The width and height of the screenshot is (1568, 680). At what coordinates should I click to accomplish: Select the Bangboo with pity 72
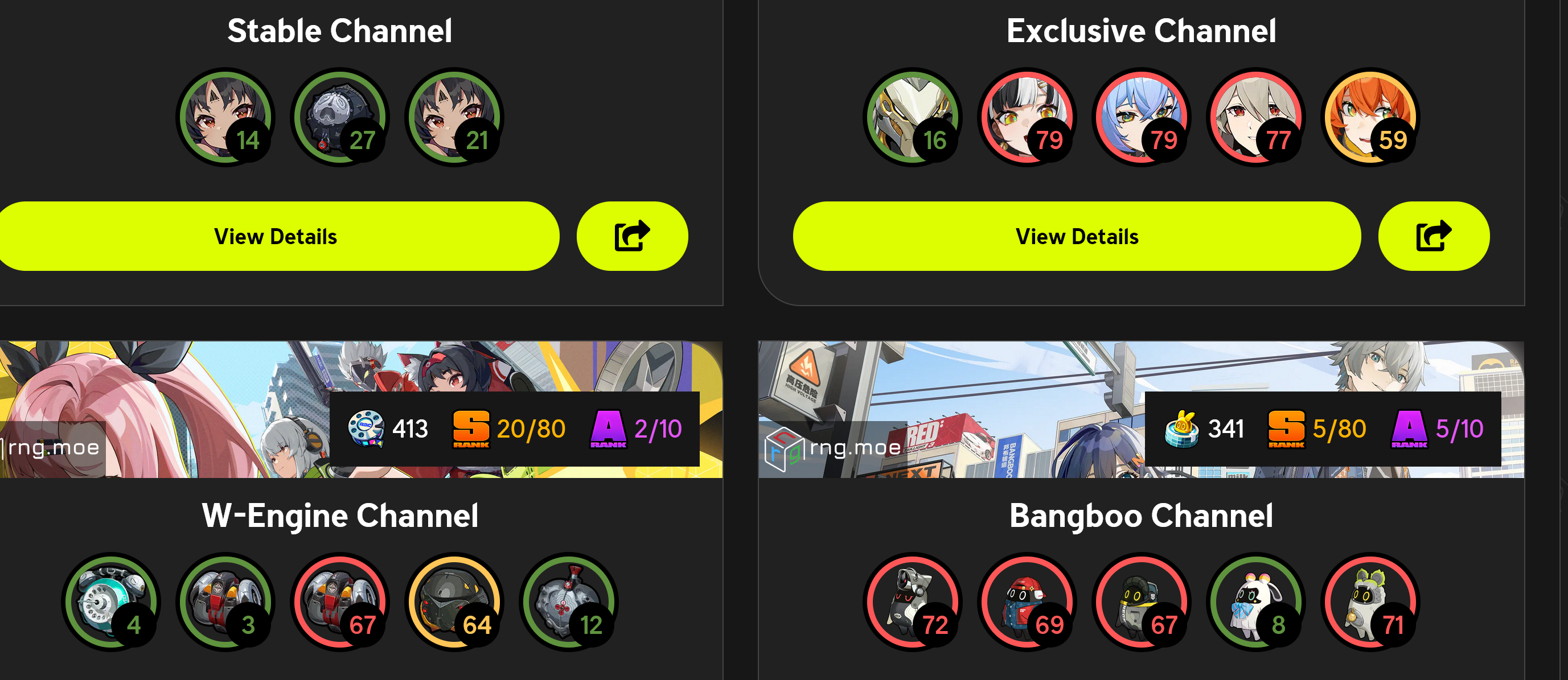(913, 601)
